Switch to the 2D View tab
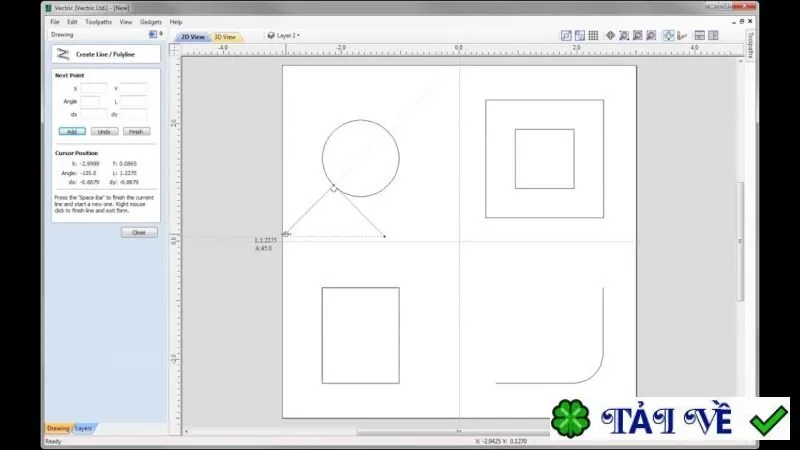Image resolution: width=800 pixels, height=450 pixels. pyautogui.click(x=192, y=37)
